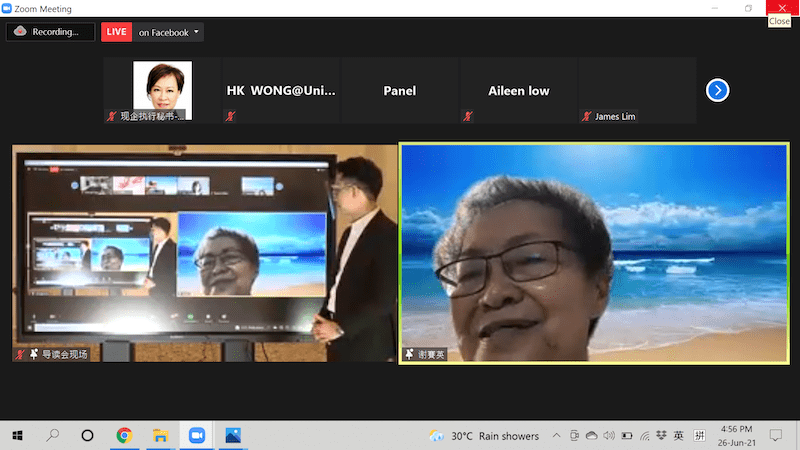Open the Photos app in the taskbar

pos(233,436)
